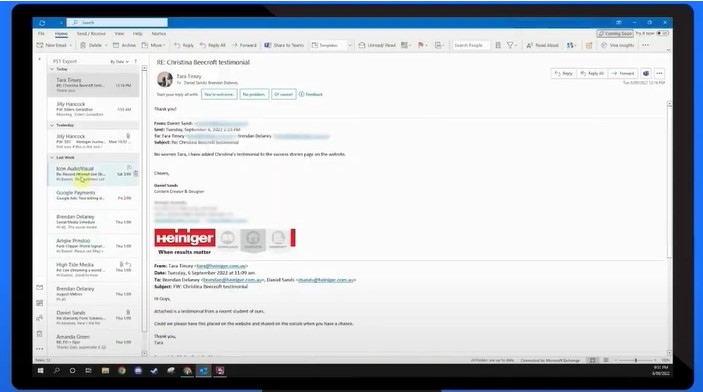Click the Teams icon in message header
This screenshot has width=703, height=392.
point(646,73)
